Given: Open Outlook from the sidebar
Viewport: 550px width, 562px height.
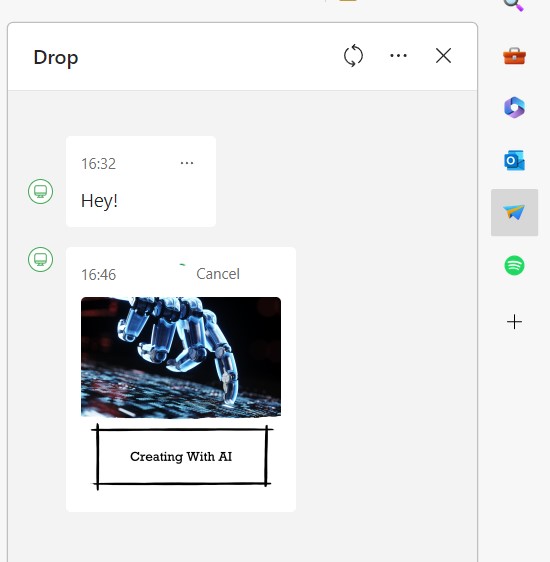Looking at the screenshot, I should tap(514, 160).
